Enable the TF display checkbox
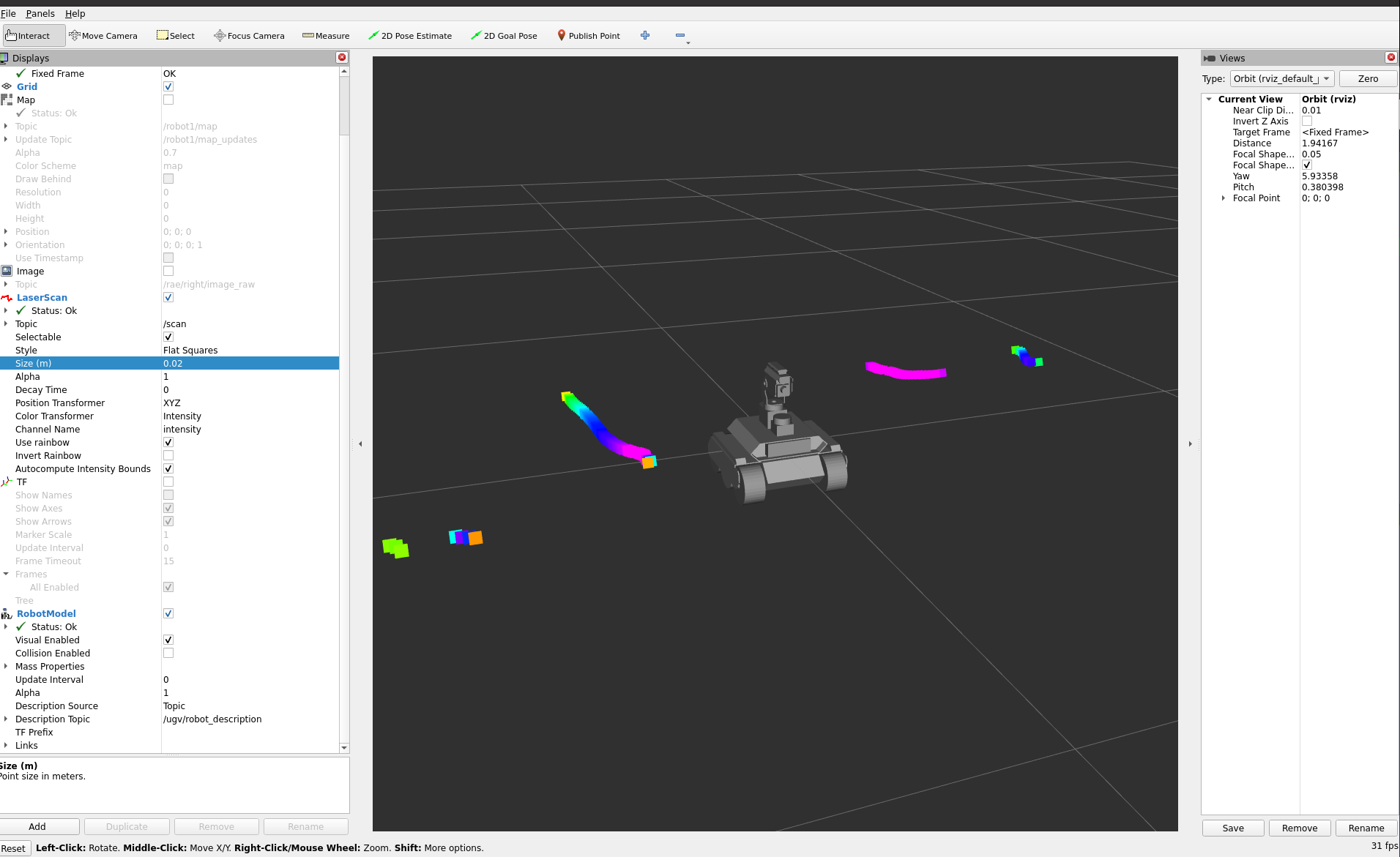The image size is (1400, 857). click(168, 482)
